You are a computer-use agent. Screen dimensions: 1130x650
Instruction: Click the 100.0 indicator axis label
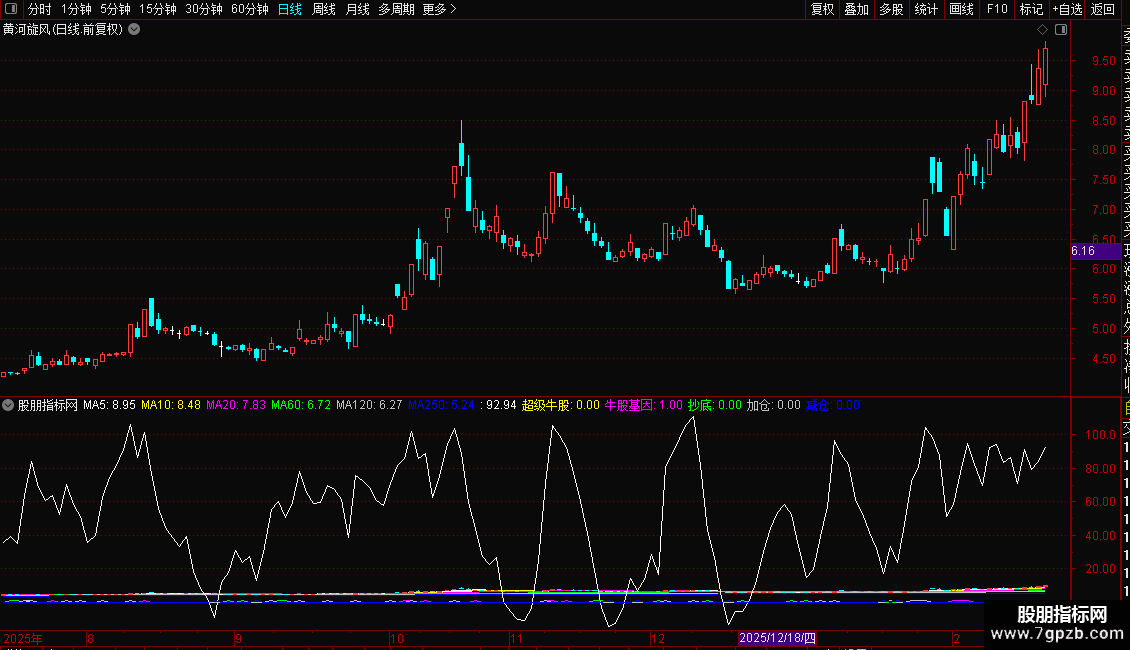pyautogui.click(x=1100, y=435)
